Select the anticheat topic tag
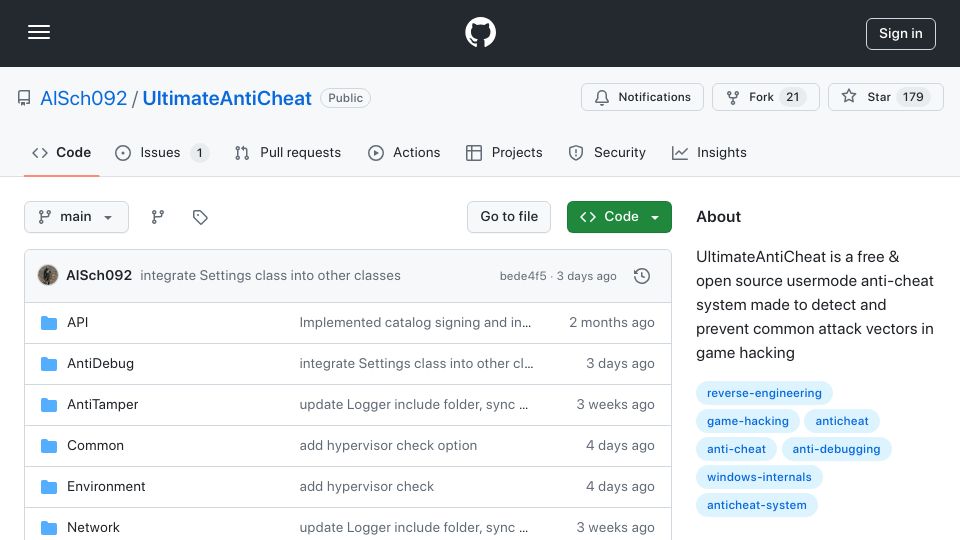 (x=842, y=421)
